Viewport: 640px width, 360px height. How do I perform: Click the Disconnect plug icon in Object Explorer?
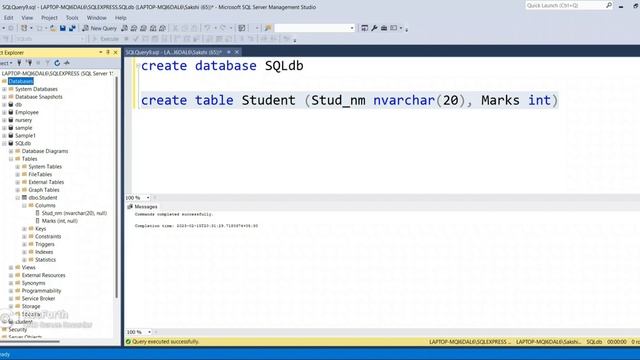click(x=29, y=63)
